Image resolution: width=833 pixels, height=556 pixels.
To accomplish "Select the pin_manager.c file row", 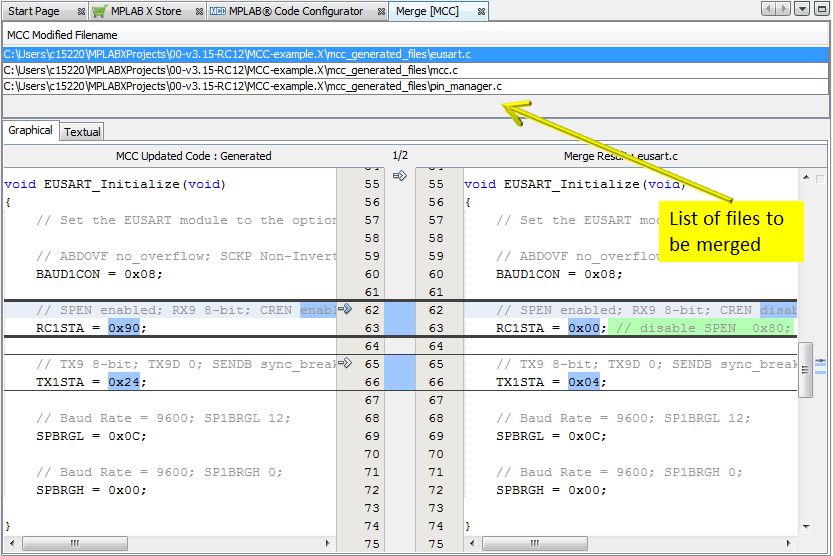I will point(415,86).
